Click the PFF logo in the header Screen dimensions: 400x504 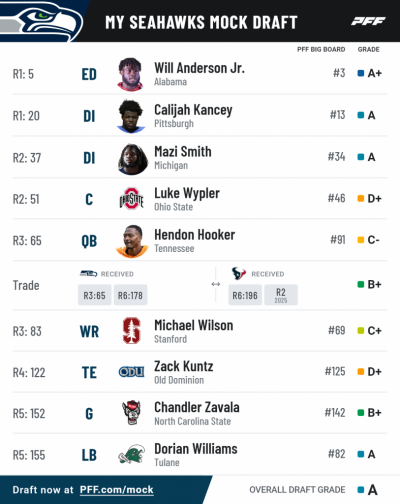coord(368,21)
